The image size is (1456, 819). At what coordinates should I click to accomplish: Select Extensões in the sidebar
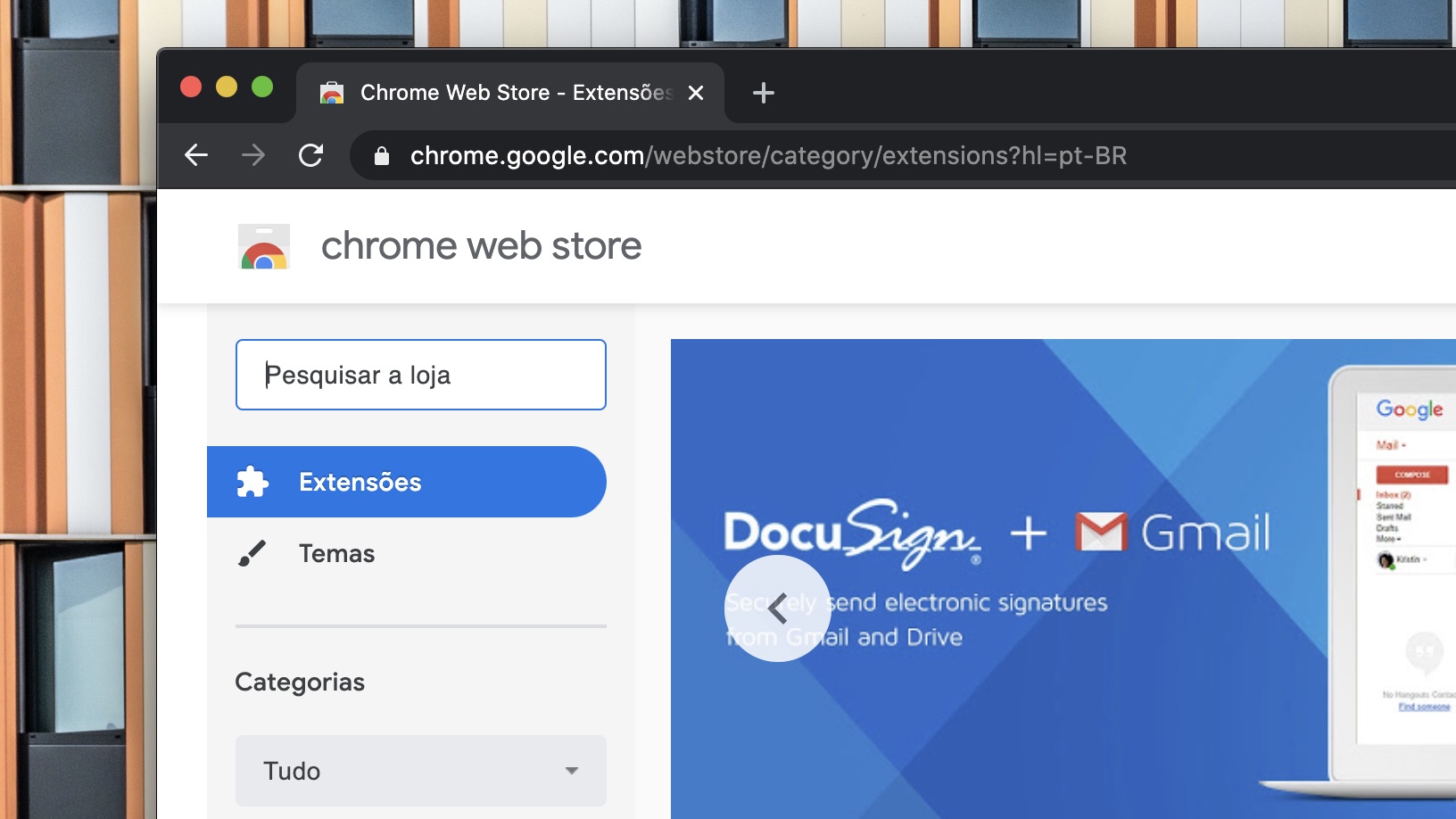407,482
